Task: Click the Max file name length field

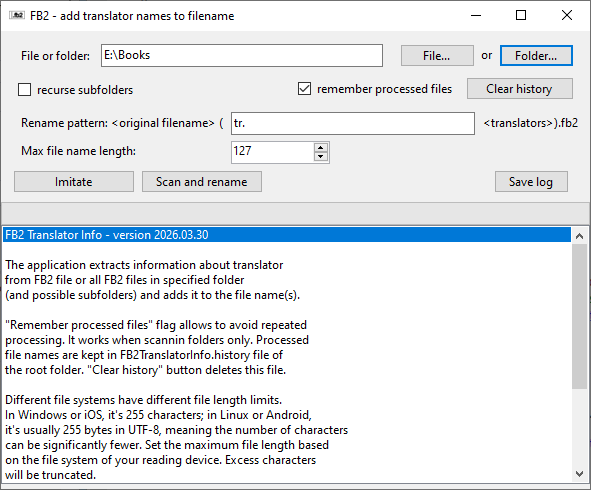Action: (x=272, y=152)
